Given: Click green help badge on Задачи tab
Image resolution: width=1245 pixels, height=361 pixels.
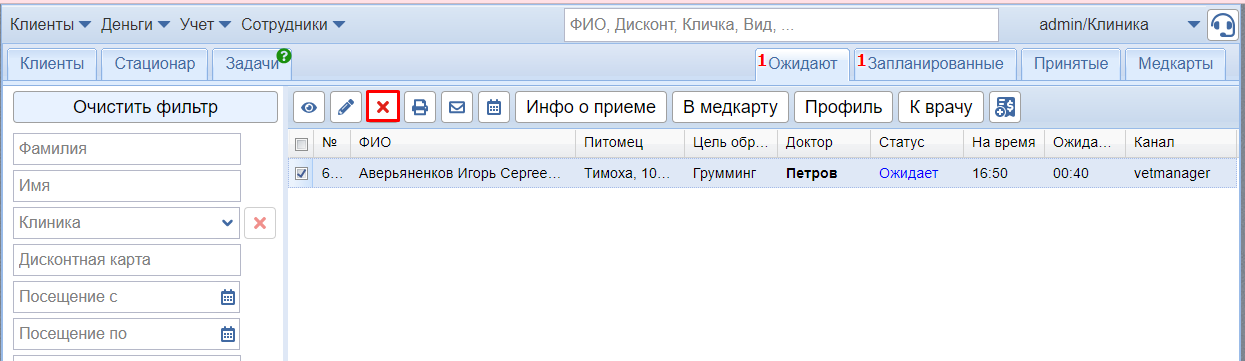Looking at the screenshot, I should [x=284, y=57].
